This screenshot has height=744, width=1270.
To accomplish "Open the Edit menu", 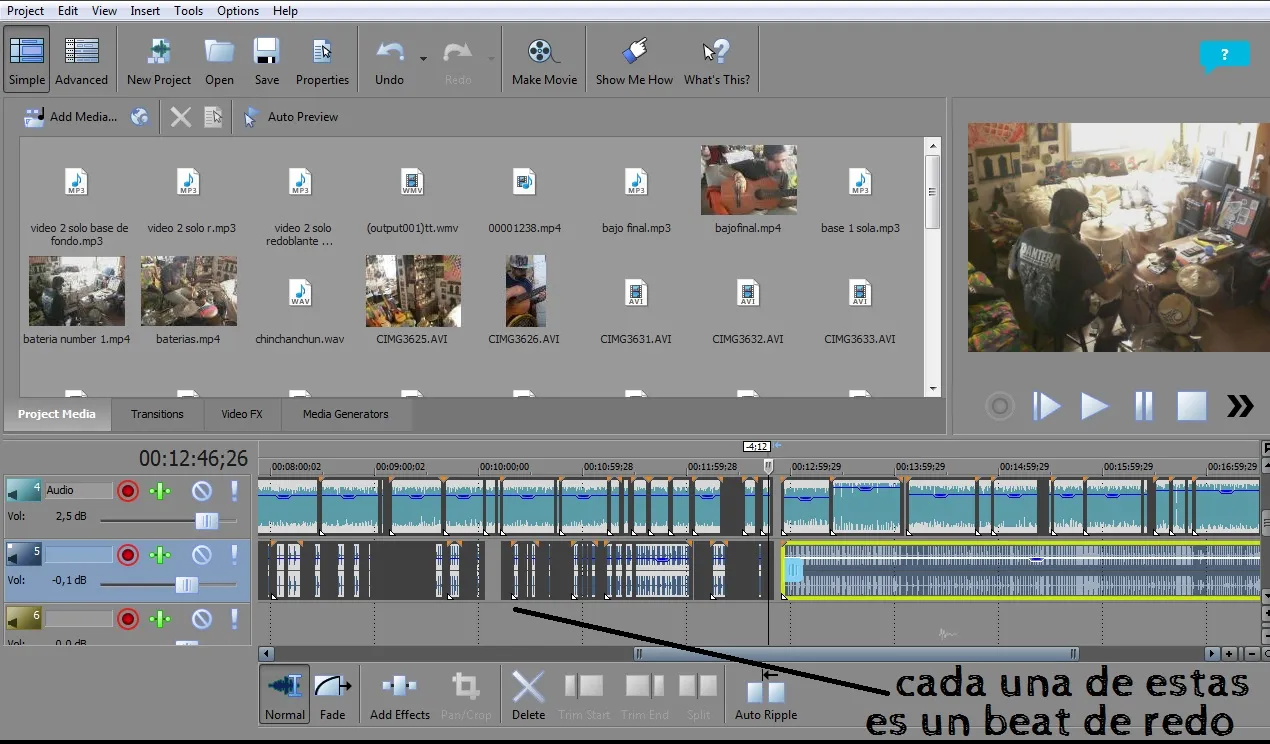I will click(x=68, y=11).
